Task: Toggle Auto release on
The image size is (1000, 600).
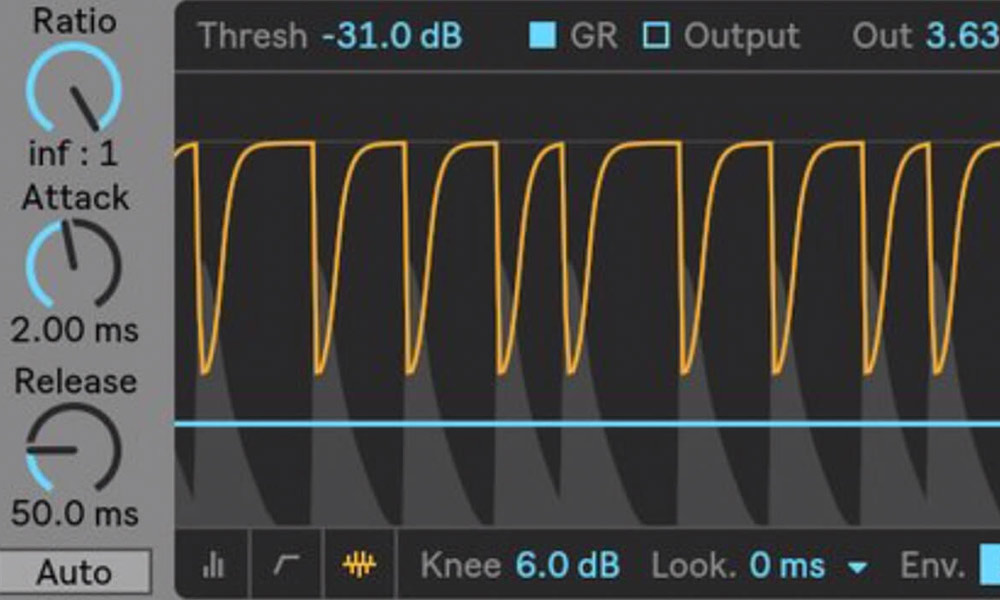Action: [75, 573]
